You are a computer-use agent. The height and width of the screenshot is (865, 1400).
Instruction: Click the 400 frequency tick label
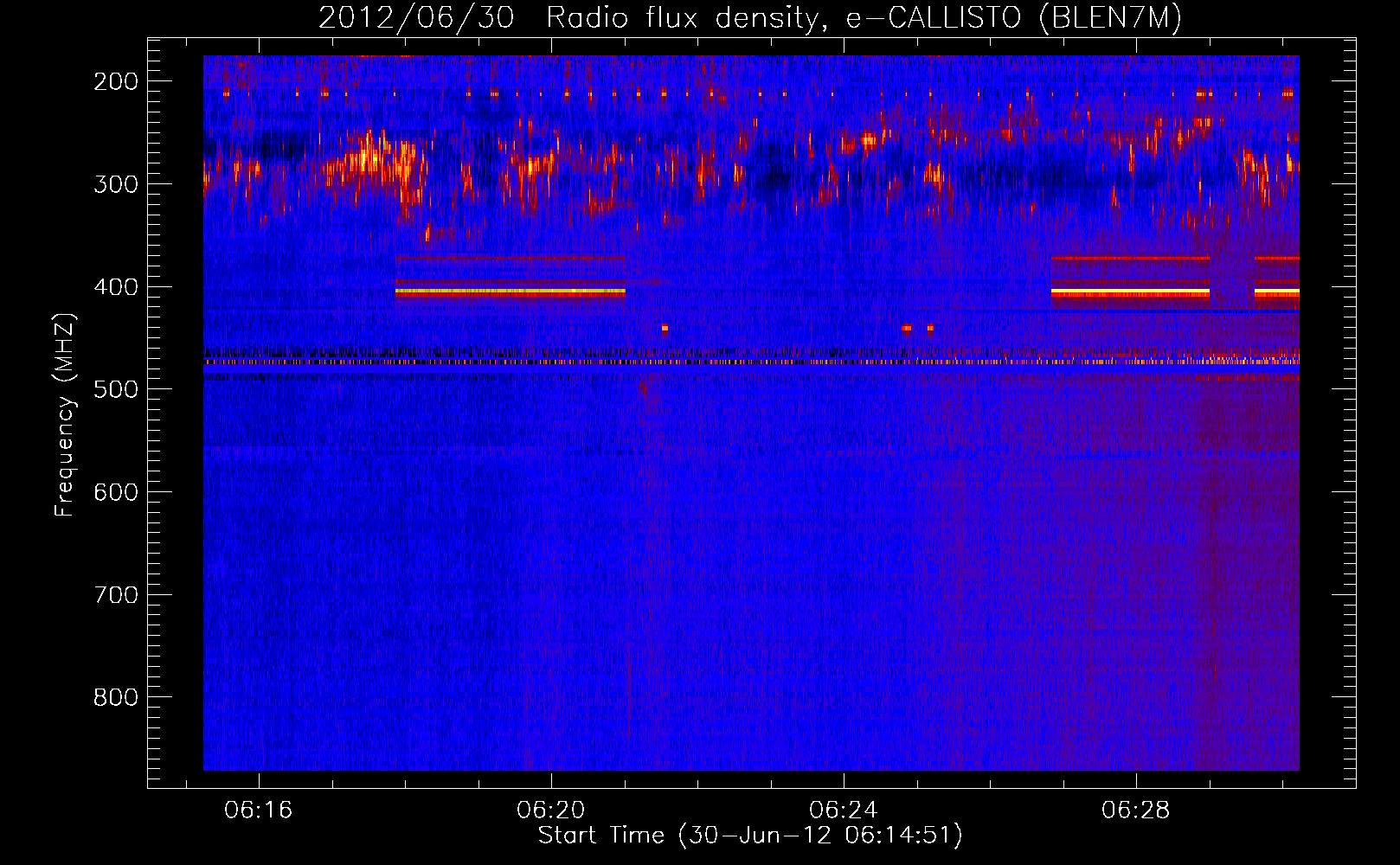pyautogui.click(x=116, y=287)
